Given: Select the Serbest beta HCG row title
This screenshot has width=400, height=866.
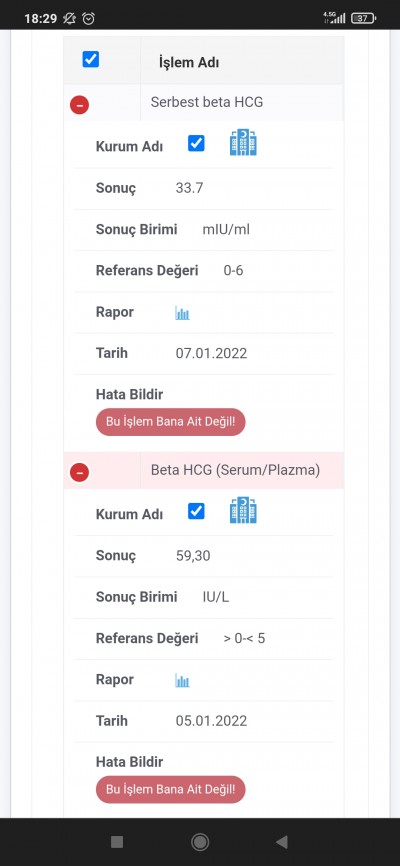Looking at the screenshot, I should coord(207,102).
